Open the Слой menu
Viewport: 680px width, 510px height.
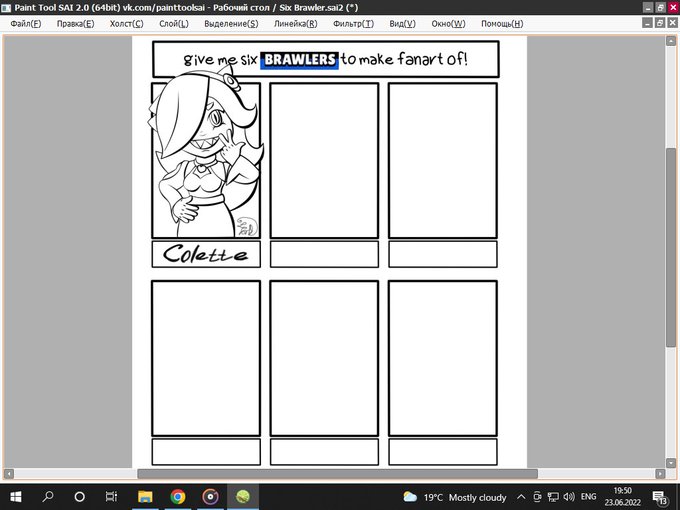click(x=174, y=24)
